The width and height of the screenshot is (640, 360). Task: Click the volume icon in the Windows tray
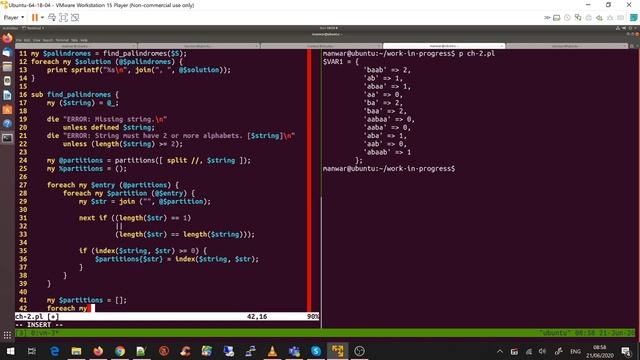542,351
